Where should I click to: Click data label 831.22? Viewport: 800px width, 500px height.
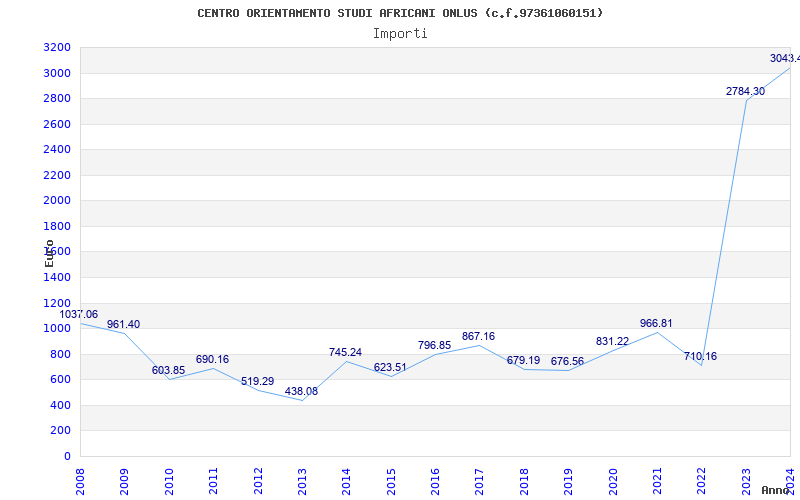[x=612, y=342]
